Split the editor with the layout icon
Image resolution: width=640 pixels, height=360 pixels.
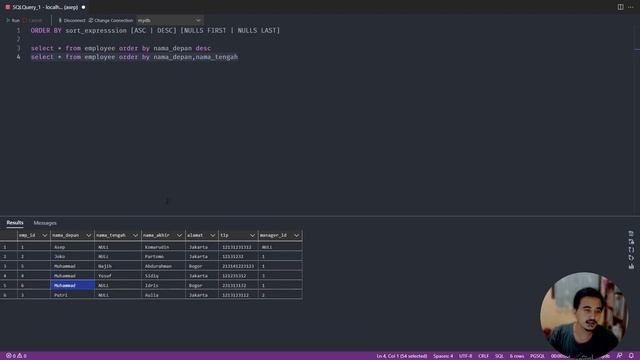(x=620, y=7)
